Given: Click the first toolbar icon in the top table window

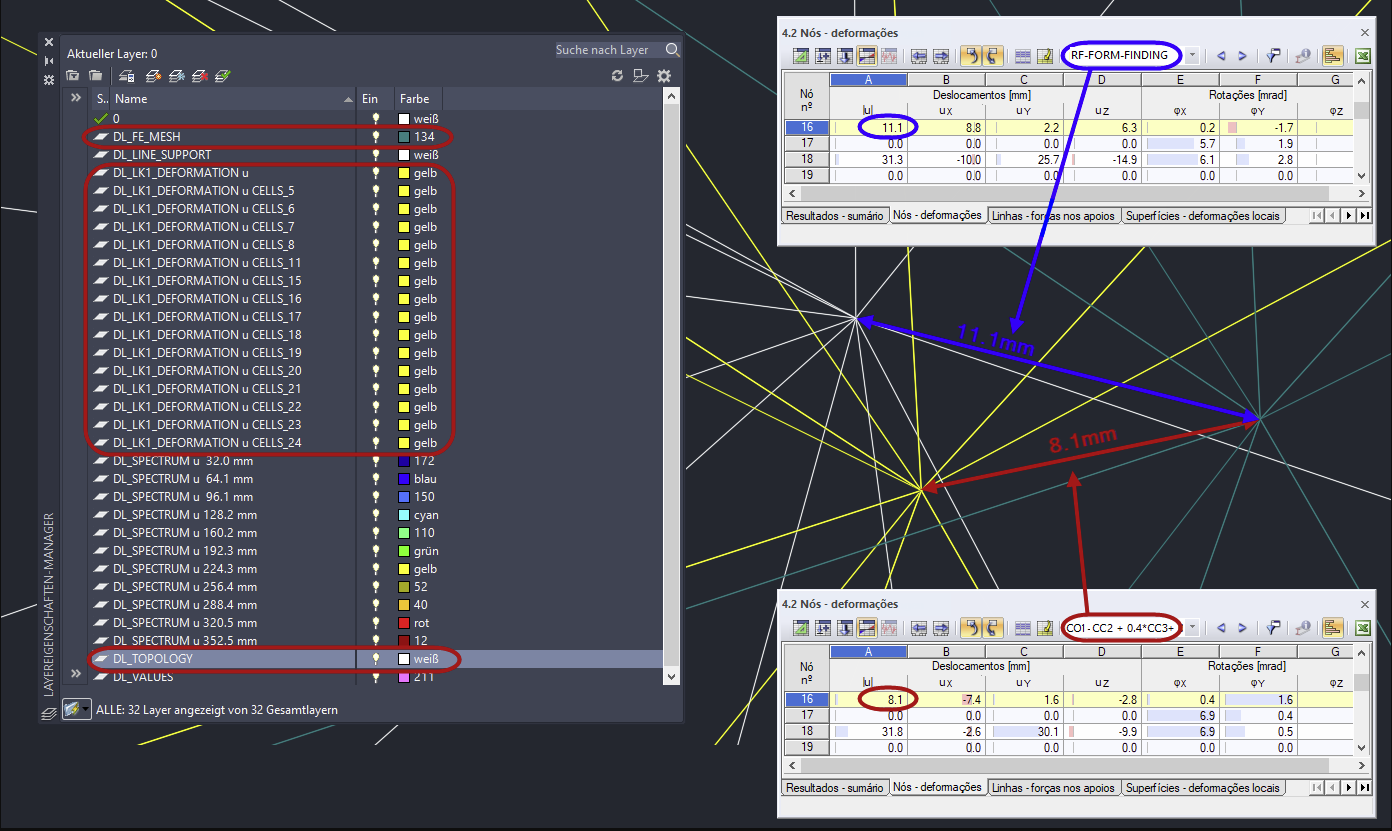Looking at the screenshot, I should pyautogui.click(x=801, y=56).
